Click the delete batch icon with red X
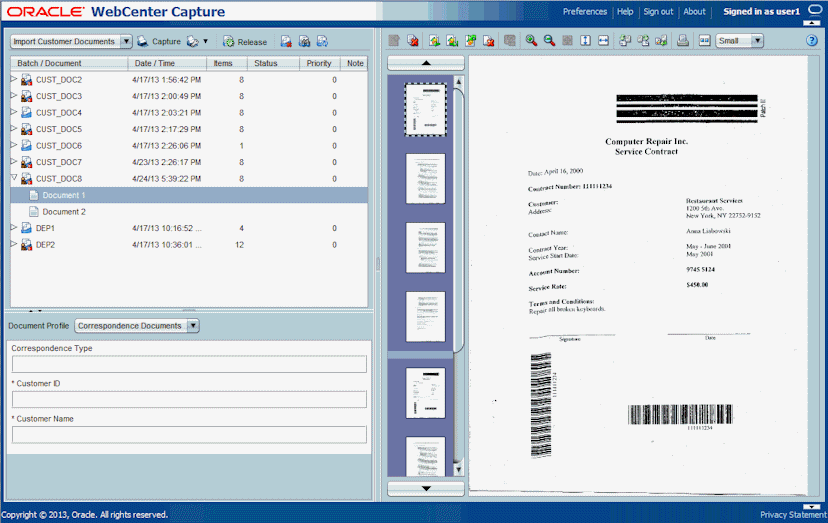This screenshot has height=523, width=828. click(286, 41)
